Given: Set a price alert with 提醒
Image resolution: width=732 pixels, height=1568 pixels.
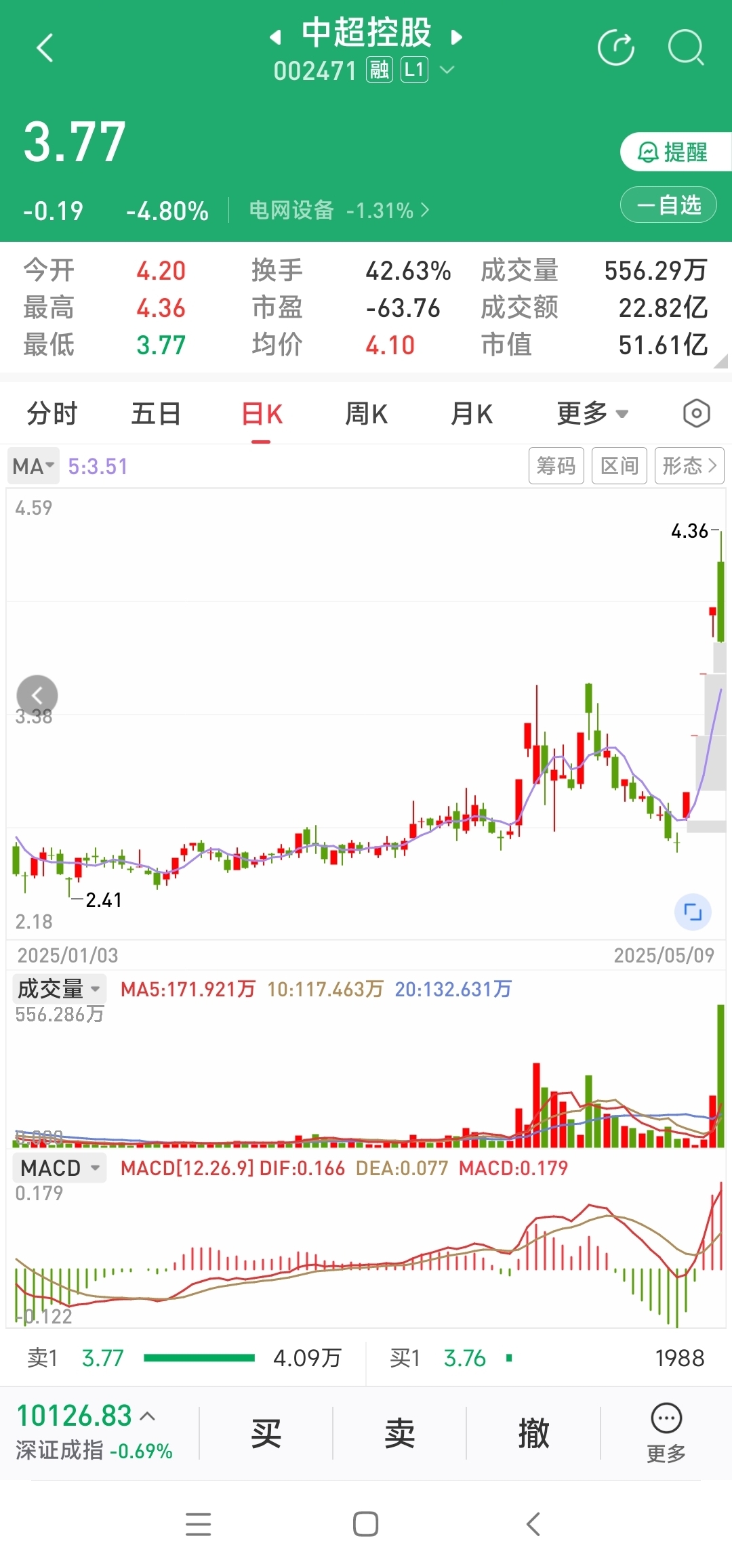Looking at the screenshot, I should [x=676, y=152].
